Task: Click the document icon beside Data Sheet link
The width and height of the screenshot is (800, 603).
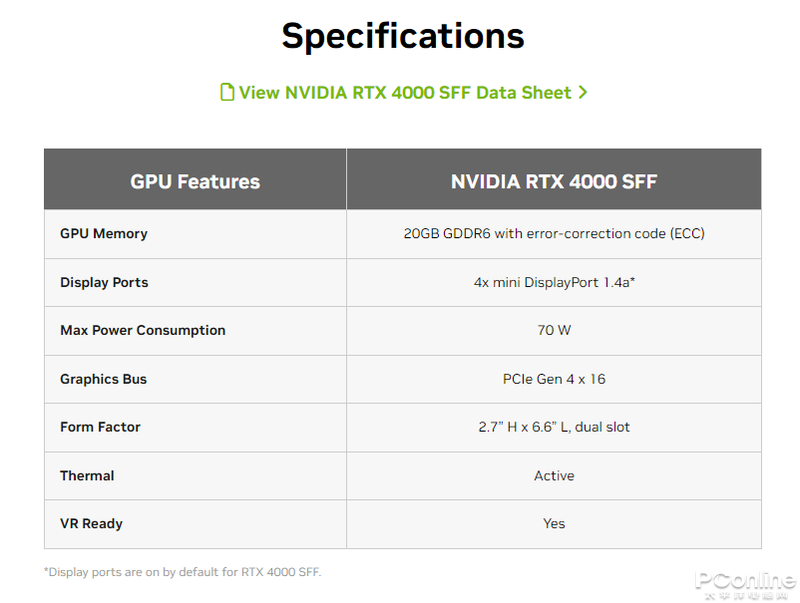Action: (227, 92)
